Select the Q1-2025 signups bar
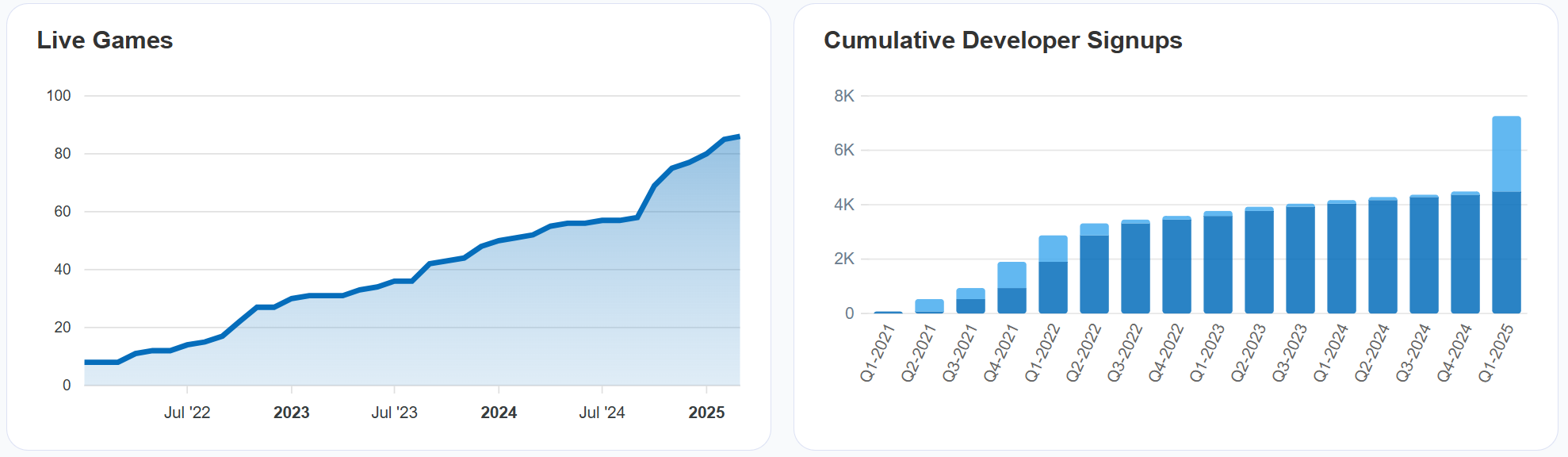This screenshot has height=457, width=1568. click(x=1506, y=215)
